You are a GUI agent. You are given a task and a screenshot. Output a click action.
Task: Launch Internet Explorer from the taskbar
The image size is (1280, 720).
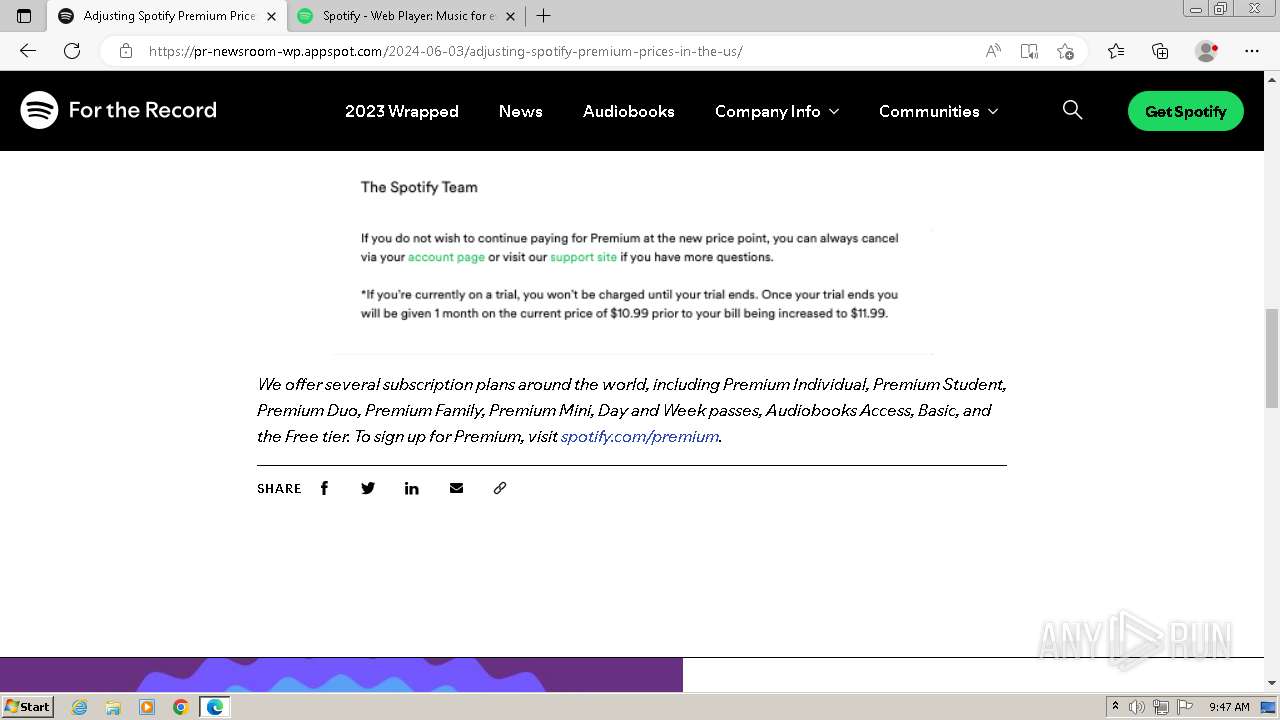tap(80, 707)
